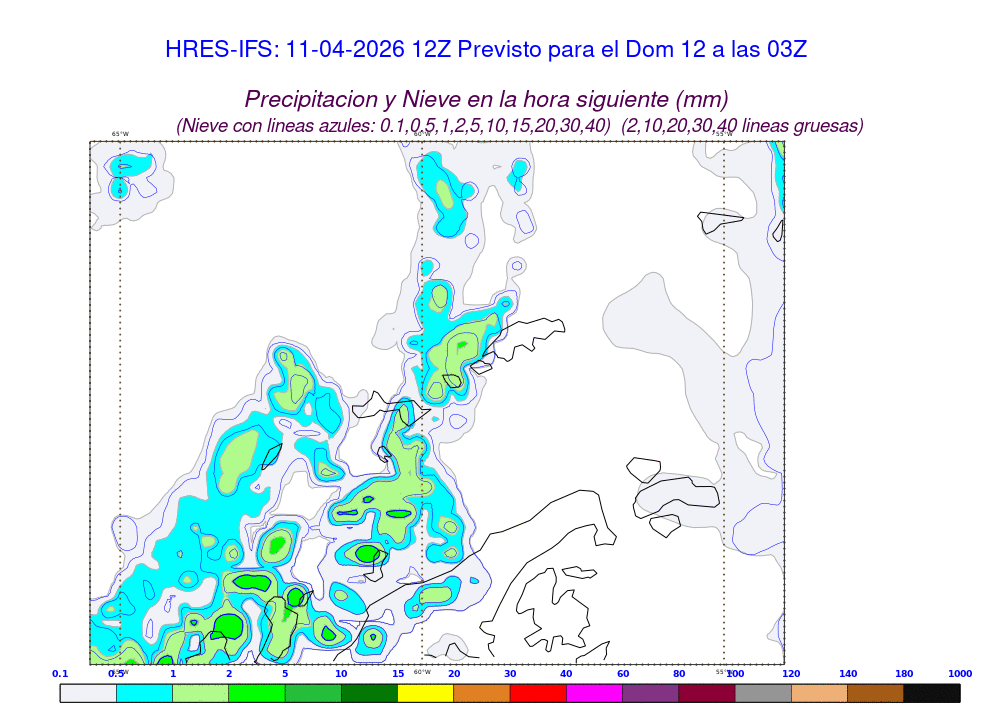This screenshot has height=707, width=1000.
Task: Click the whitish first legend swatch
Action: click(x=88, y=693)
